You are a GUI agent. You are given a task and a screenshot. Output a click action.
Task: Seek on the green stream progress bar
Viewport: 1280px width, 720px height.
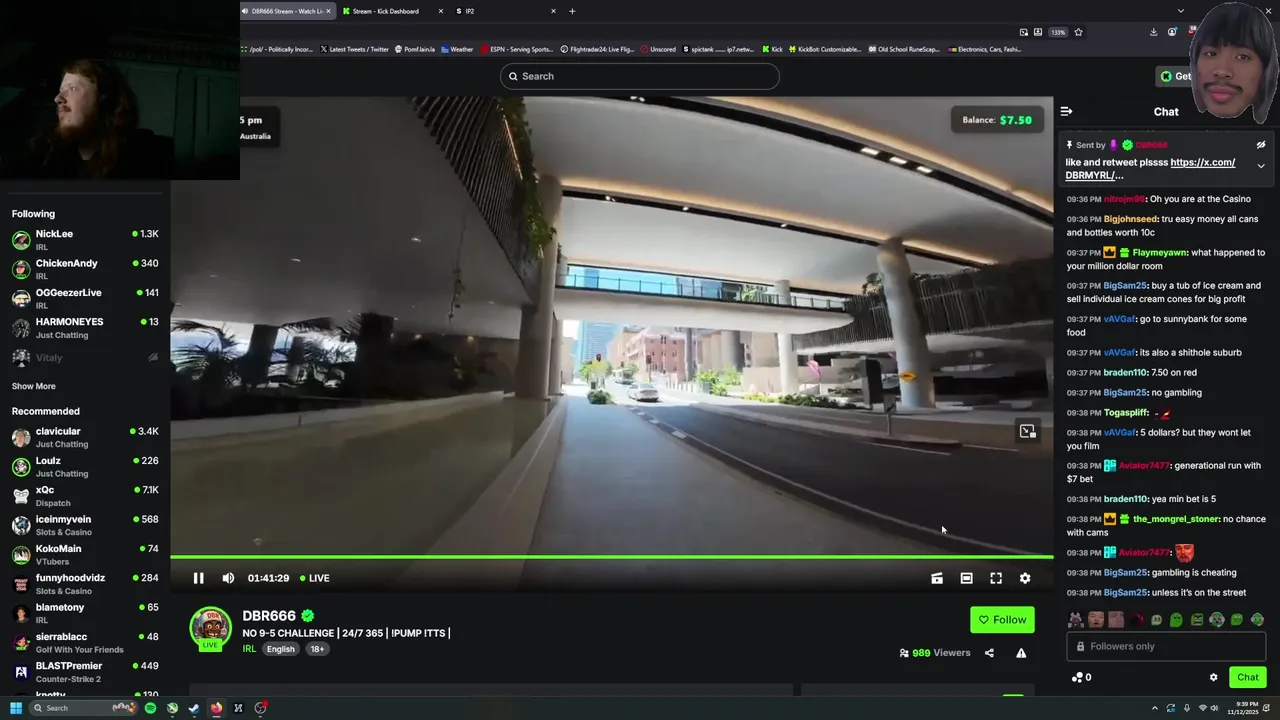tap(611, 557)
